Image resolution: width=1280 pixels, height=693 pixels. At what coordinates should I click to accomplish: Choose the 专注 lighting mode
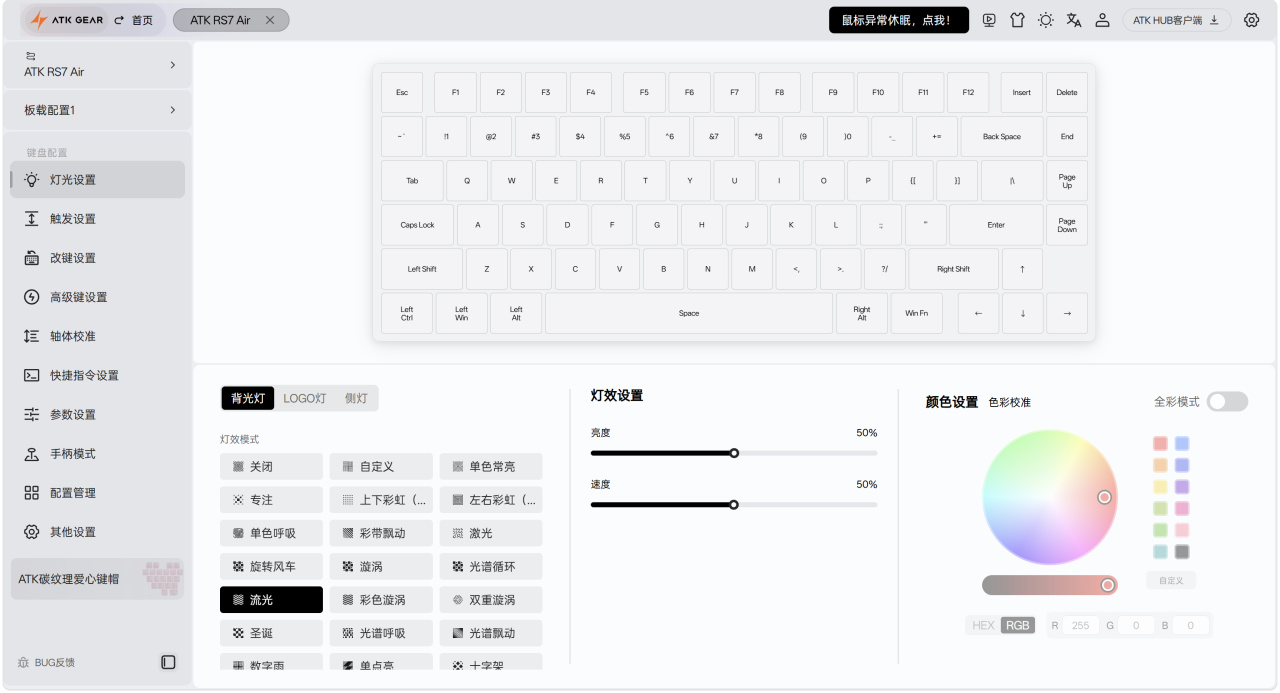[x=271, y=500]
